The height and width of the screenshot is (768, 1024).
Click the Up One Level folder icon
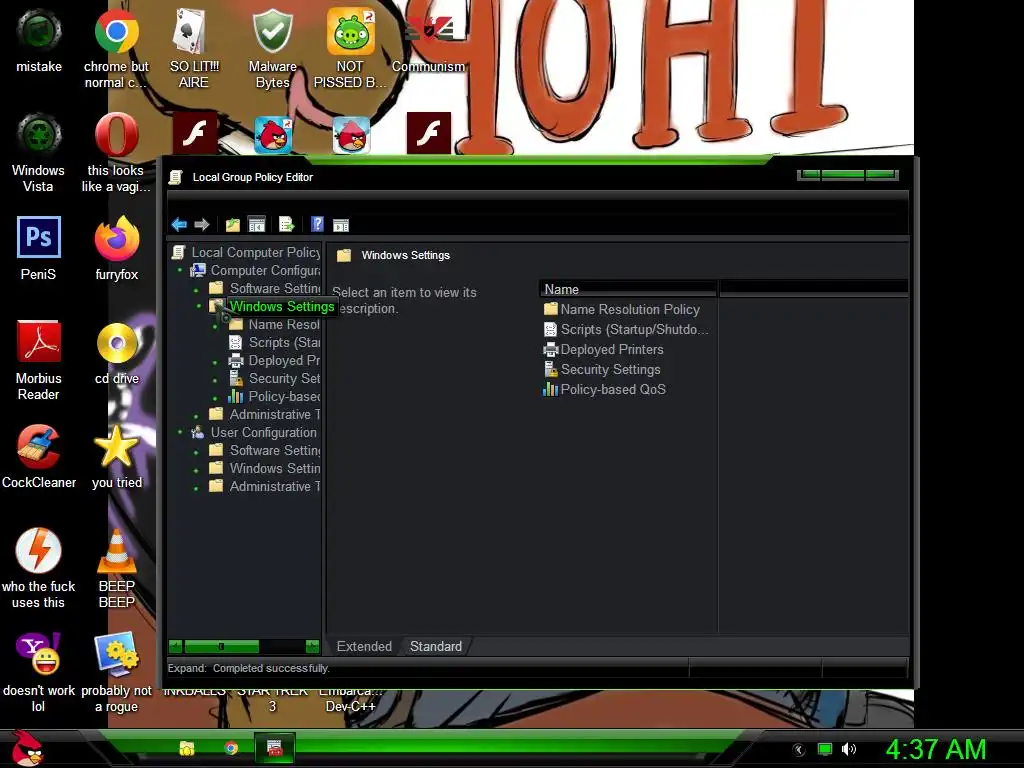232,225
